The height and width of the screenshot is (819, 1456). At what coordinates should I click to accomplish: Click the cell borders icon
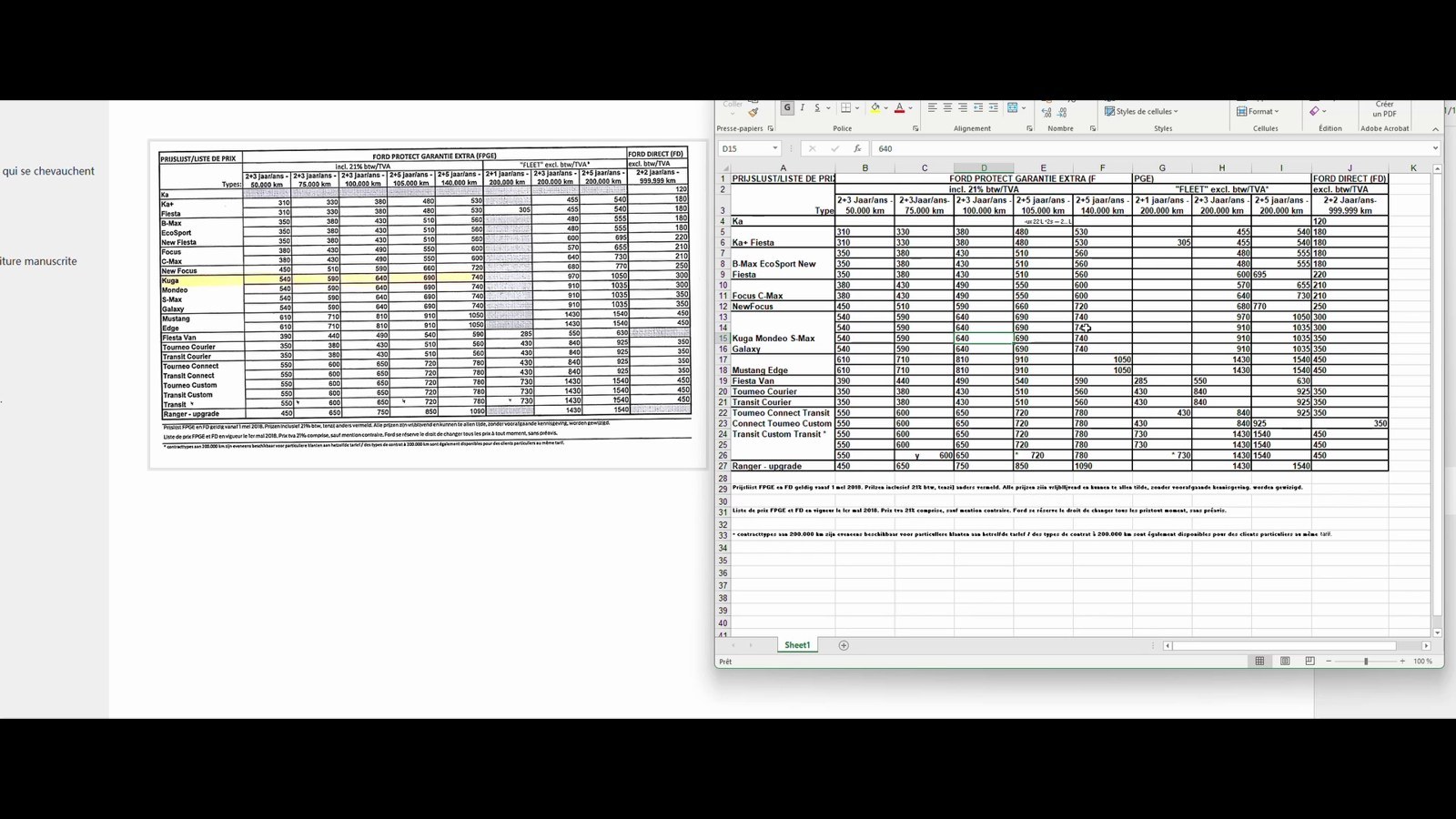[845, 108]
